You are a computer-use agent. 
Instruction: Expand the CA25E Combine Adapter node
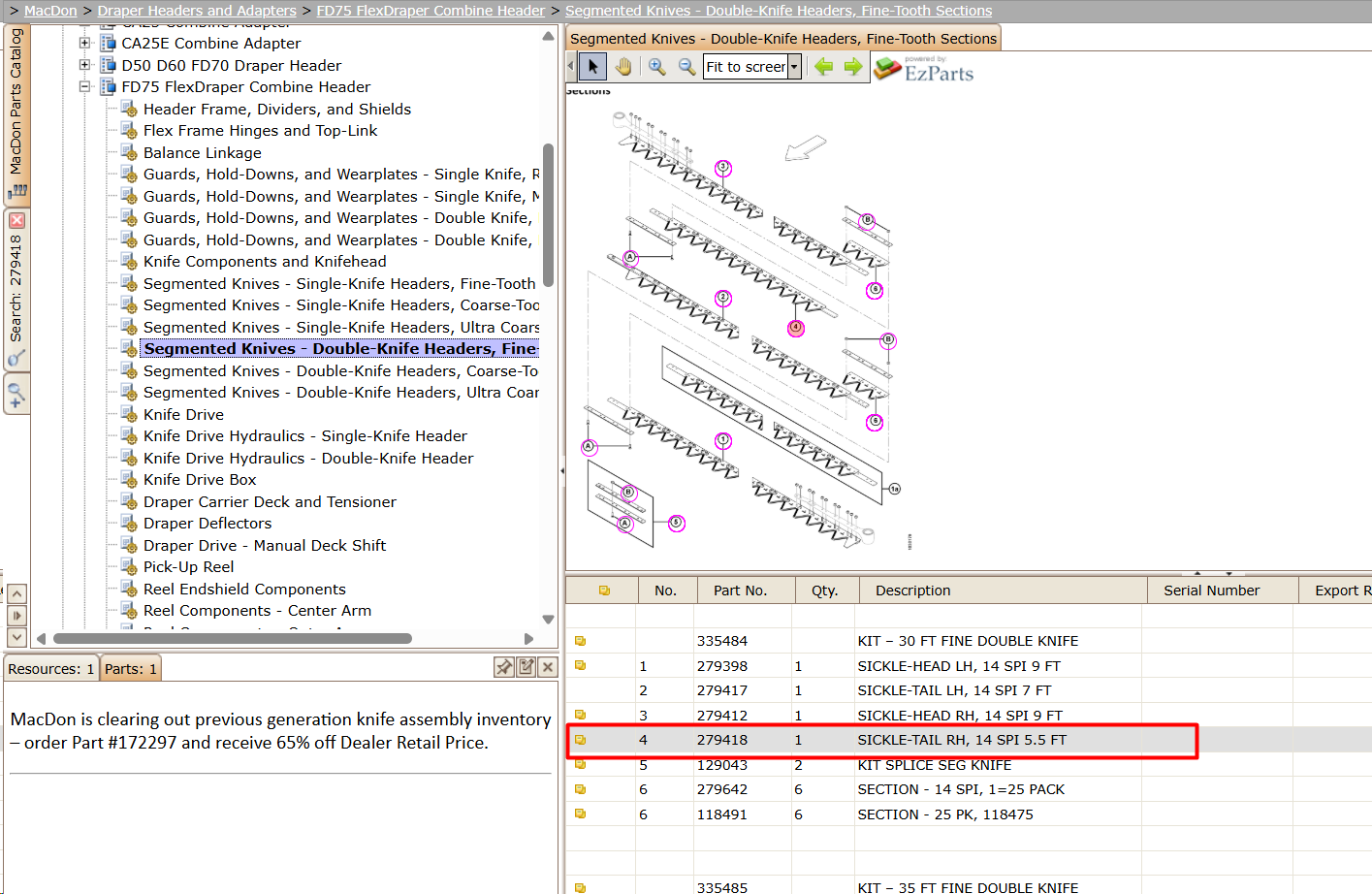click(x=84, y=43)
